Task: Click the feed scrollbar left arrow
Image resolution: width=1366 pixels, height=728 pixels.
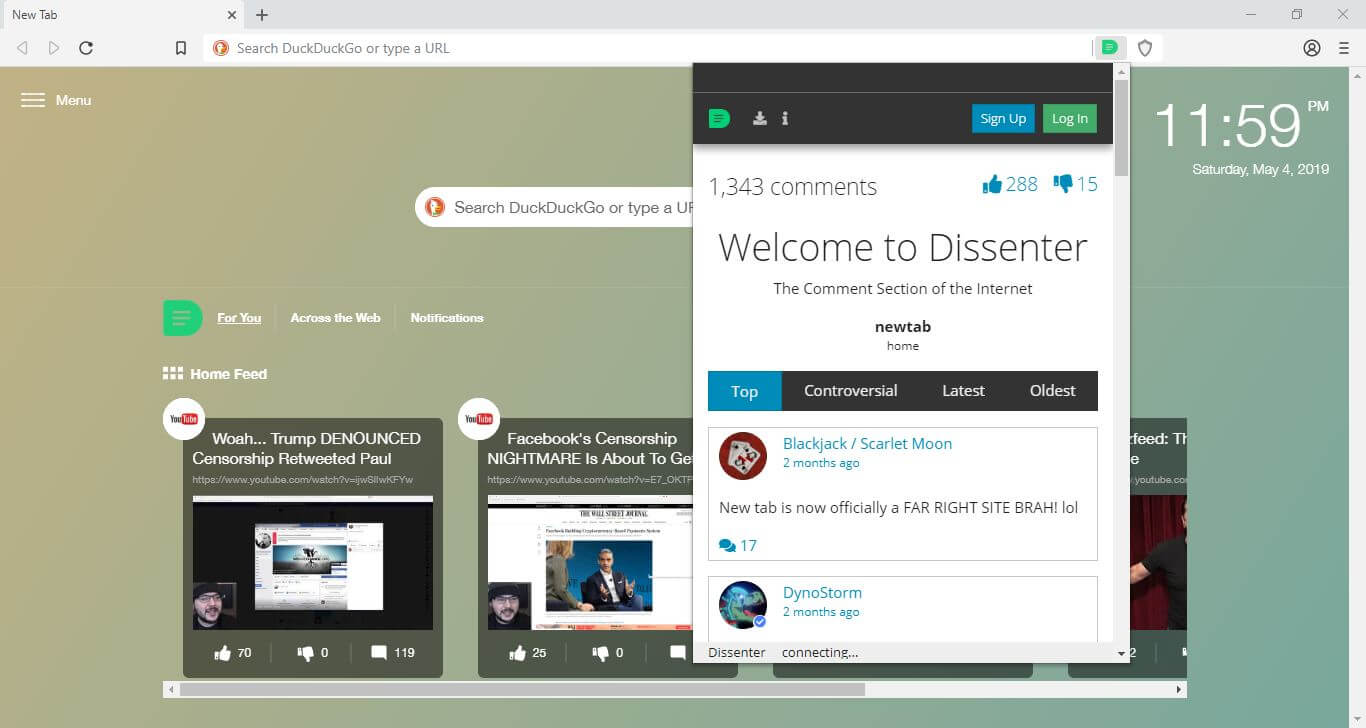Action: coord(171,690)
